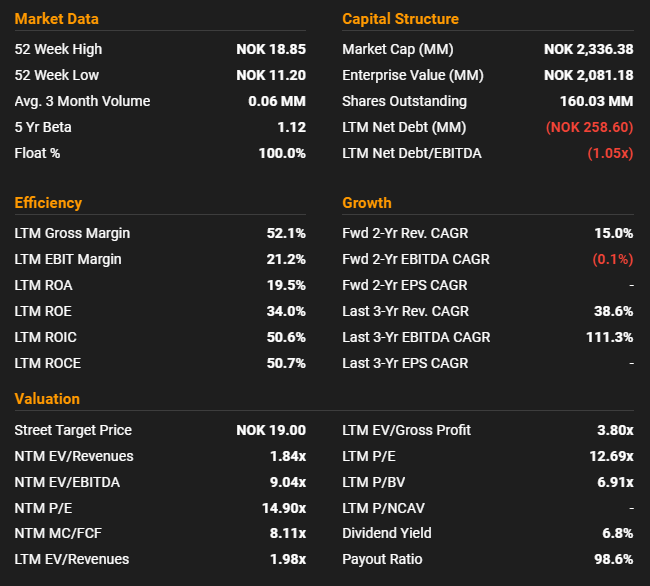Select the Fwd 2-Yr EBITDA CAGR label
Screen dimensions: 650x586
pyautogui.click(x=416, y=259)
